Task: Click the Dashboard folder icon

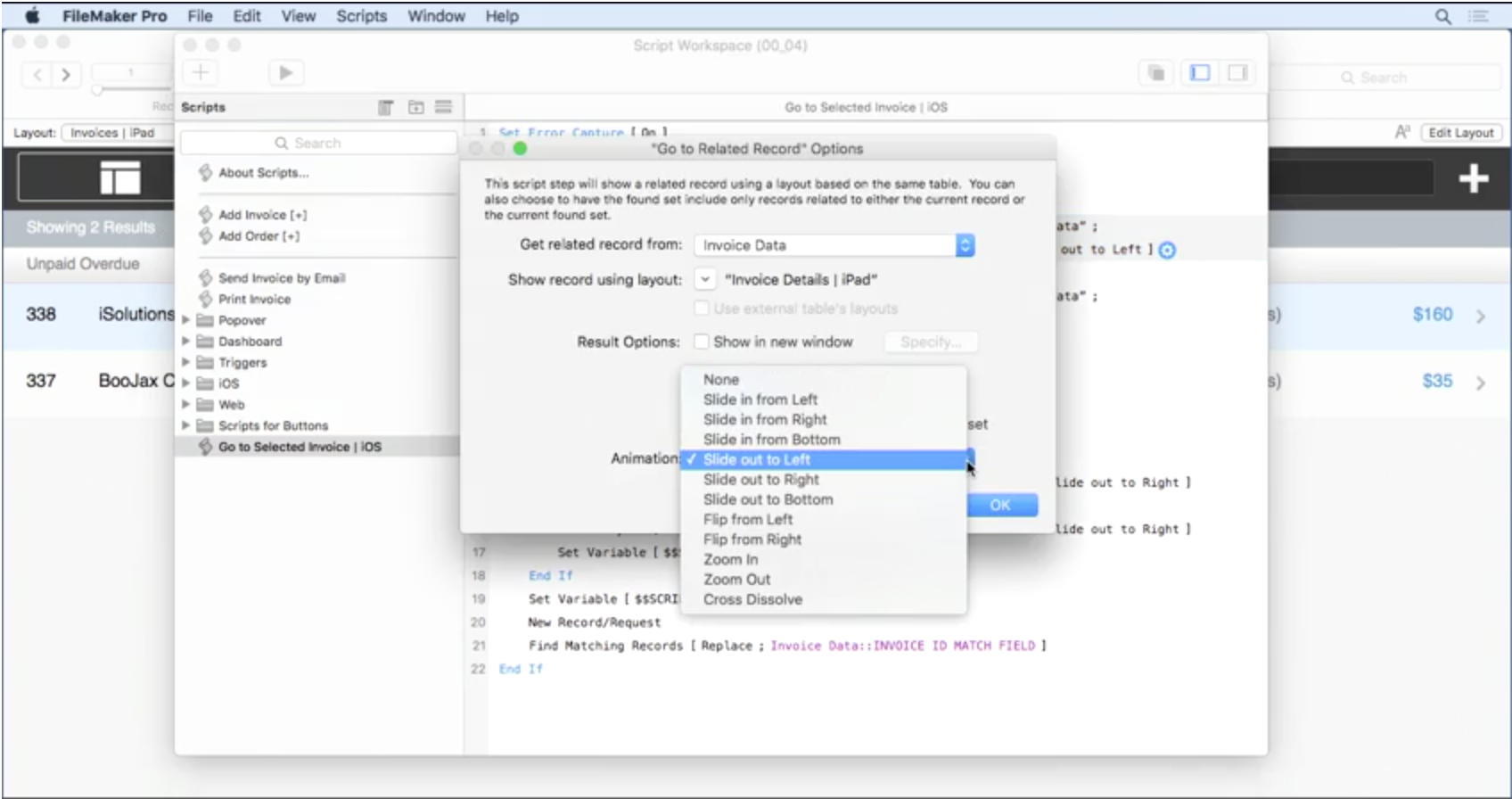Action: click(x=205, y=342)
